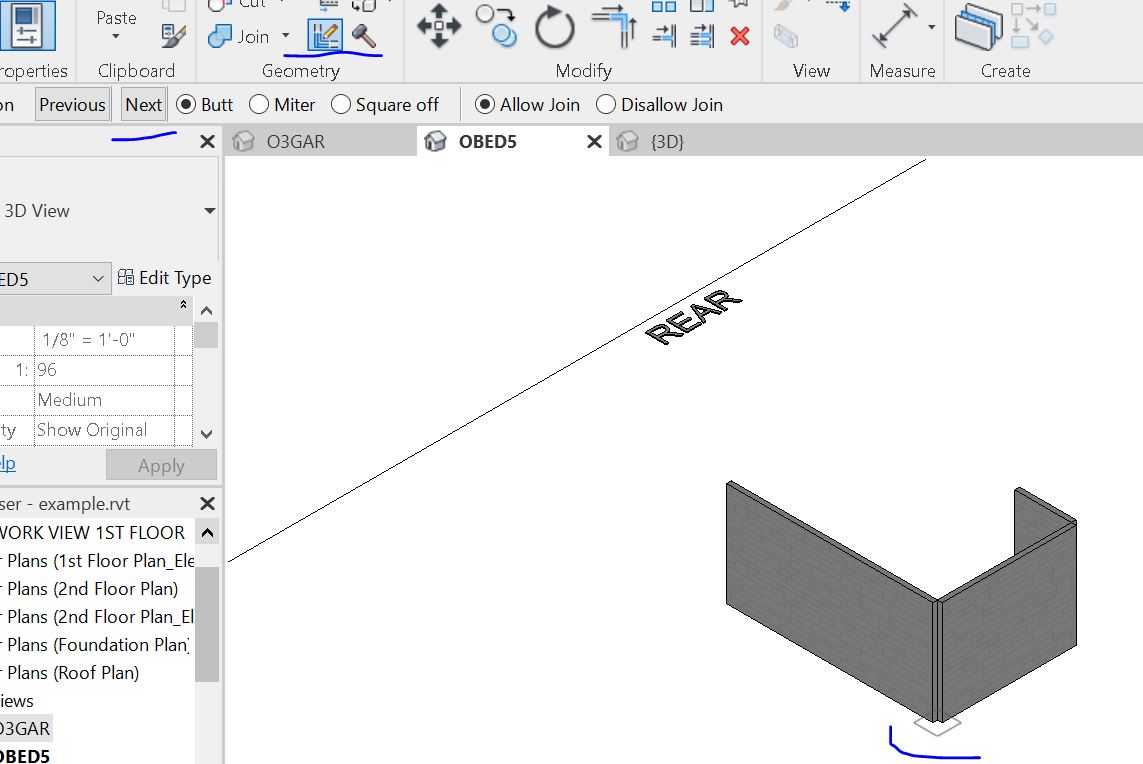Enable Disallow Join option
The width and height of the screenshot is (1143, 764).
coord(607,104)
